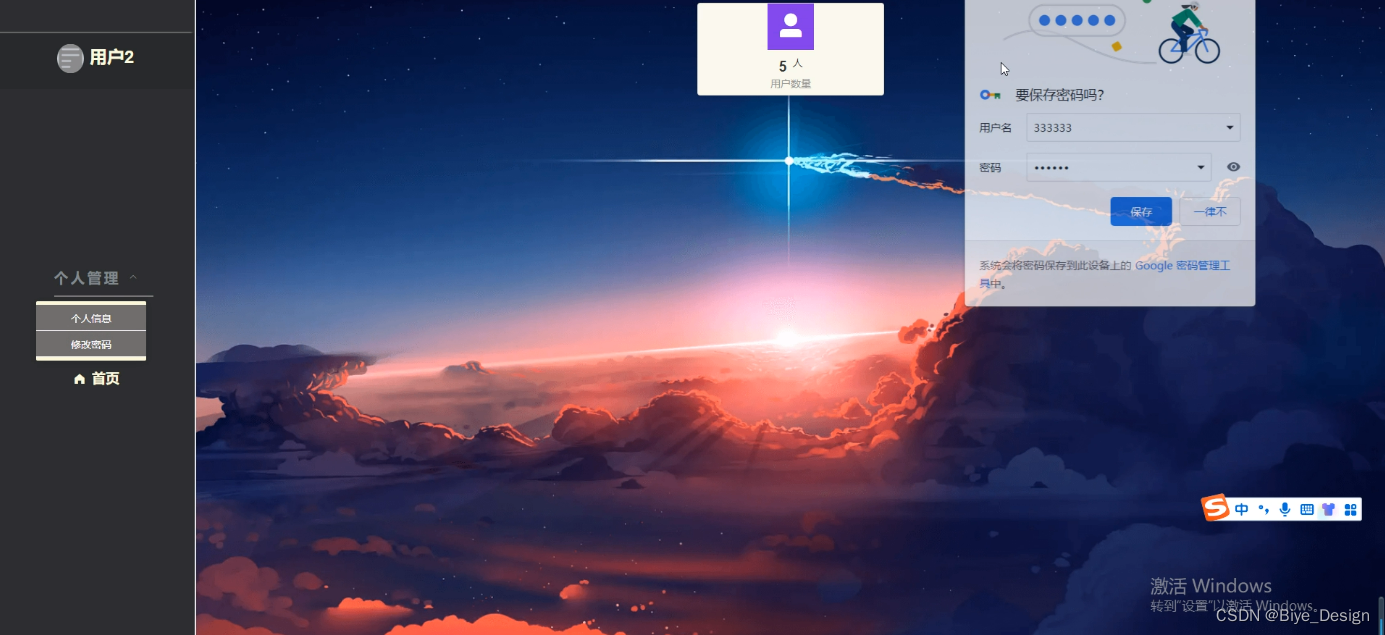Click 保存 to save the password

point(1141,211)
